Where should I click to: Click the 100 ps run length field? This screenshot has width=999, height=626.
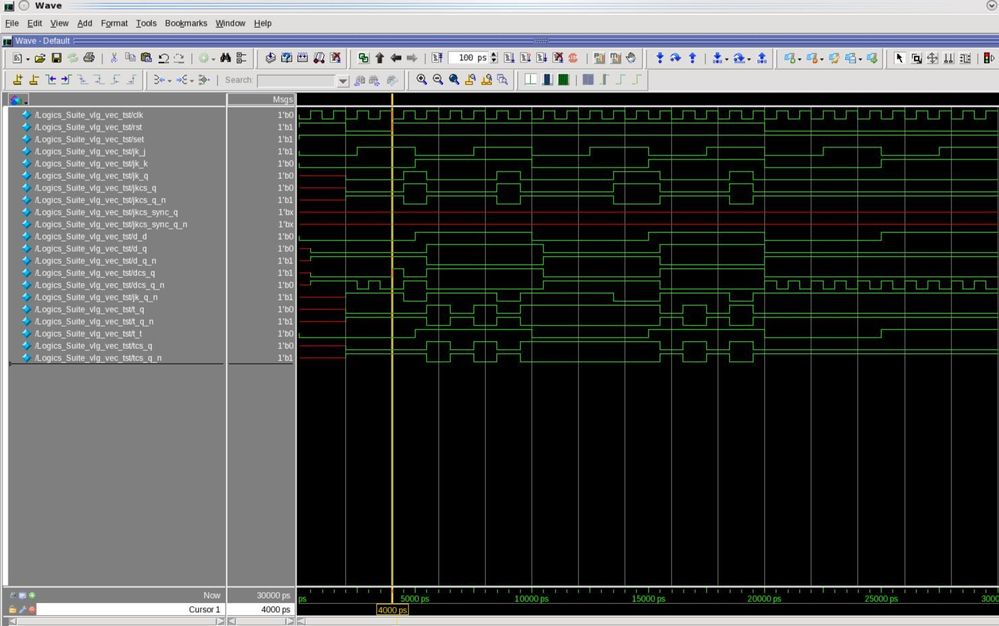point(467,58)
